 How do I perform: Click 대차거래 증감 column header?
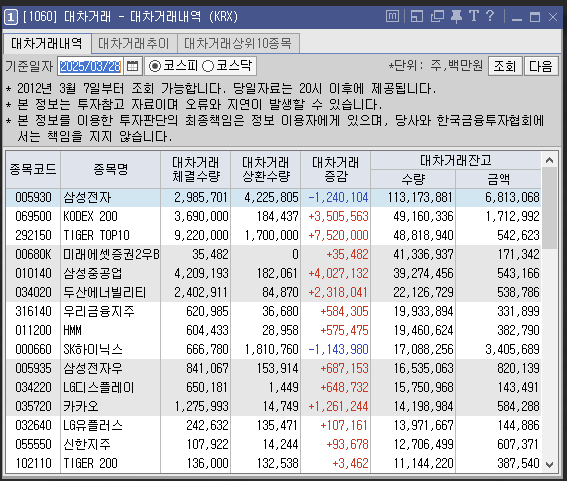click(x=336, y=169)
